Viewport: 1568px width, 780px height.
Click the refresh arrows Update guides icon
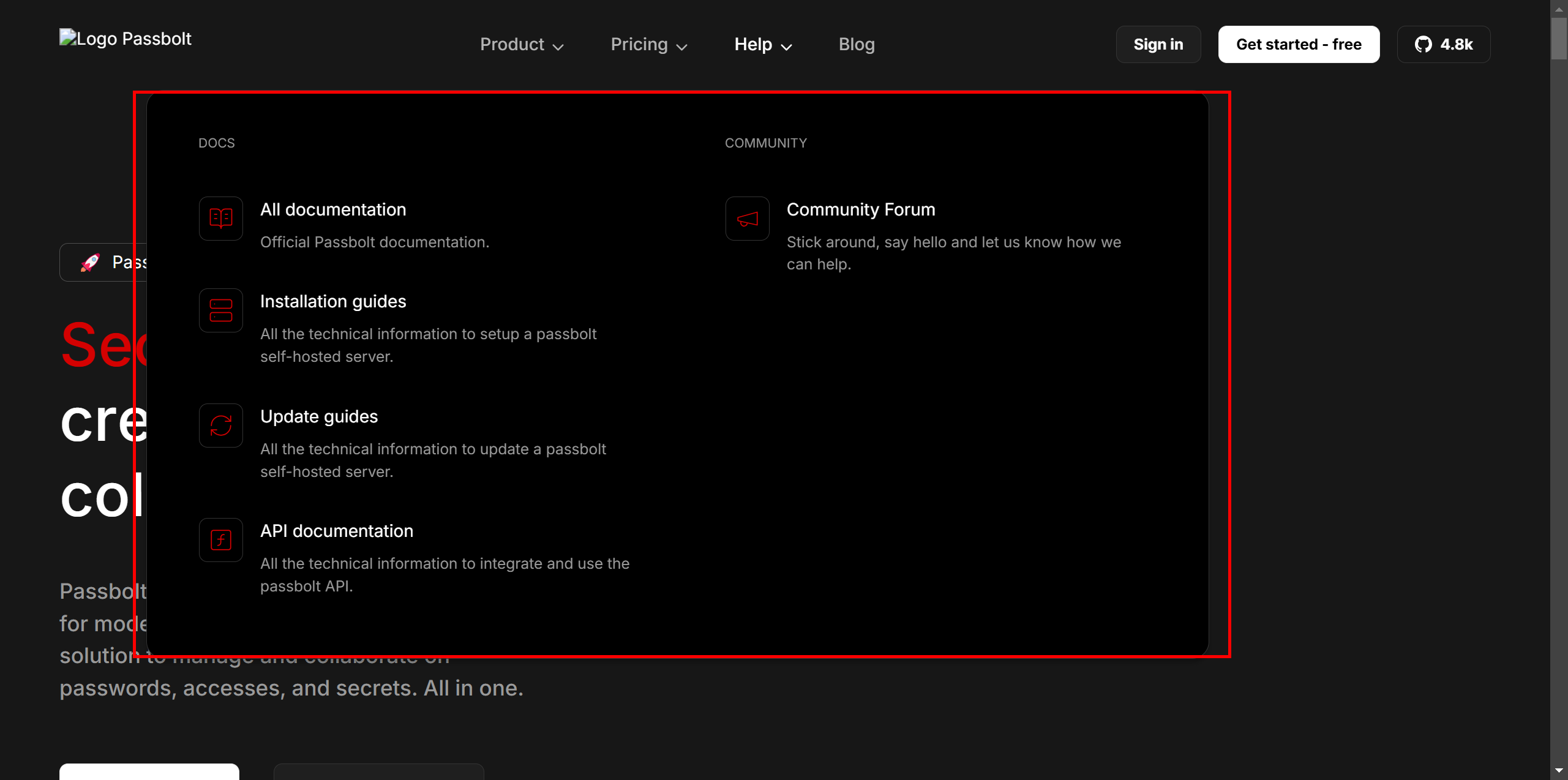220,426
